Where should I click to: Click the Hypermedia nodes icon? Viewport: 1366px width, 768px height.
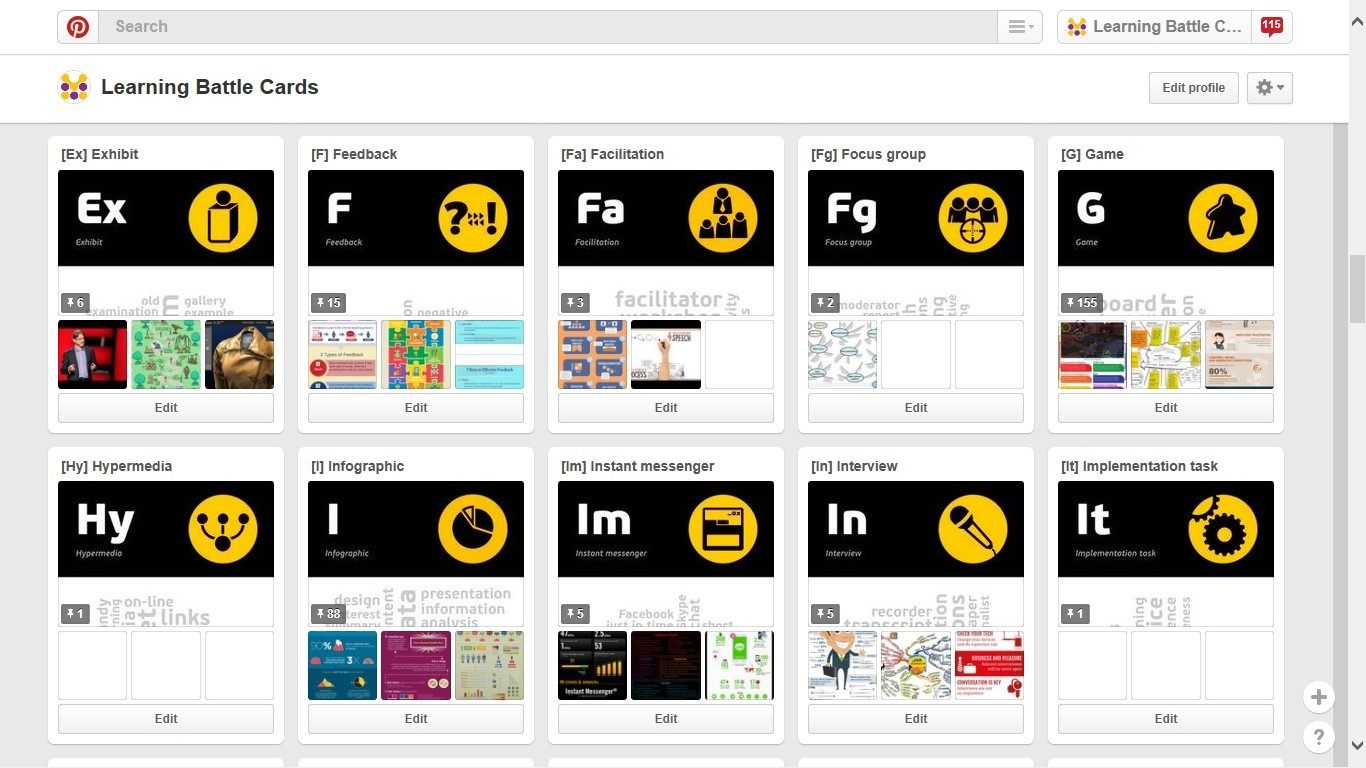[x=223, y=529]
